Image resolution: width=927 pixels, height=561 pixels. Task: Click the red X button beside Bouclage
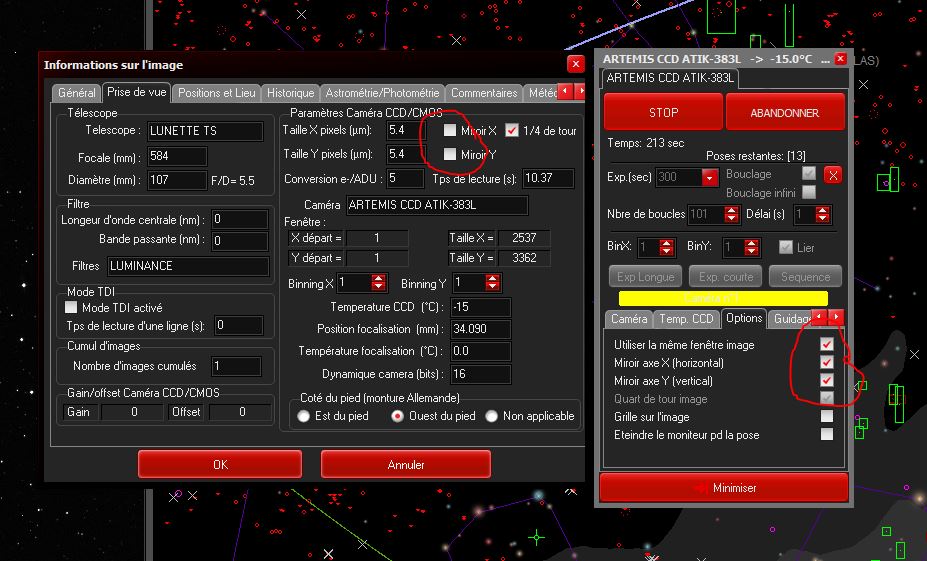coord(833,175)
